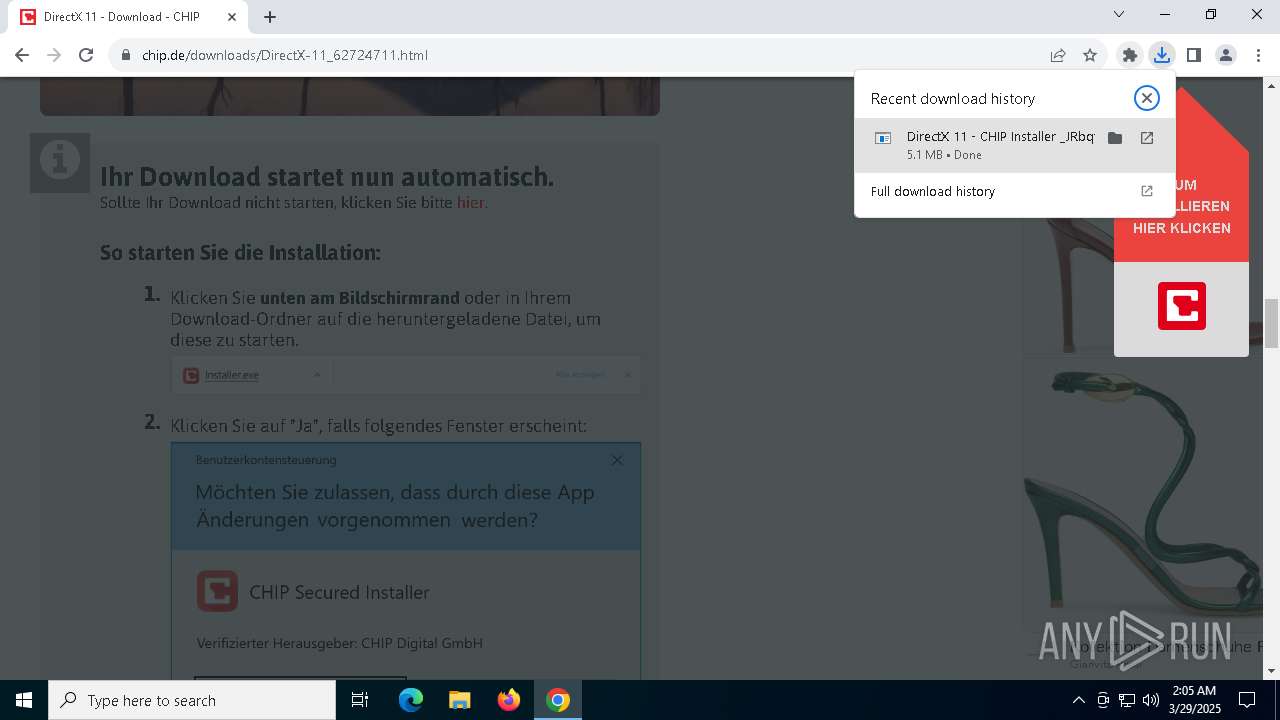The height and width of the screenshot is (720, 1280).
Task: Open the Windows notification center
Action: click(x=1247, y=700)
